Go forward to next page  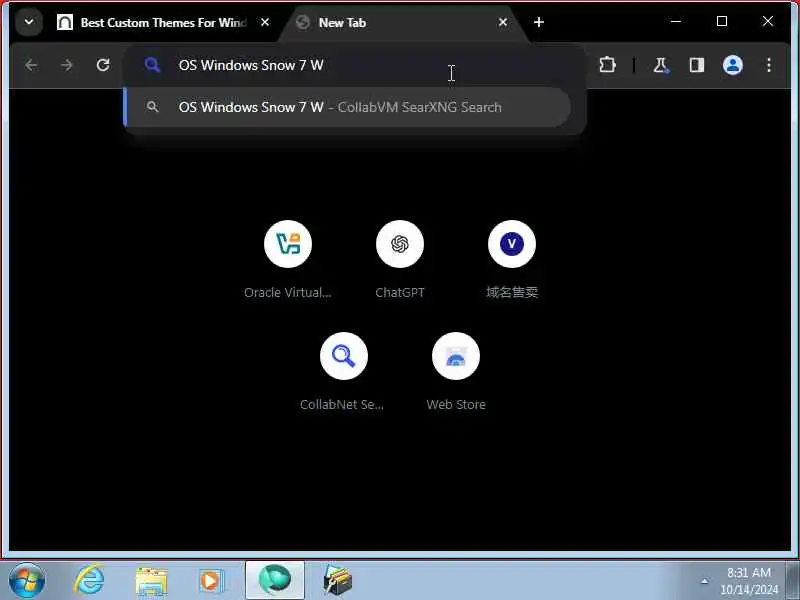click(x=67, y=65)
